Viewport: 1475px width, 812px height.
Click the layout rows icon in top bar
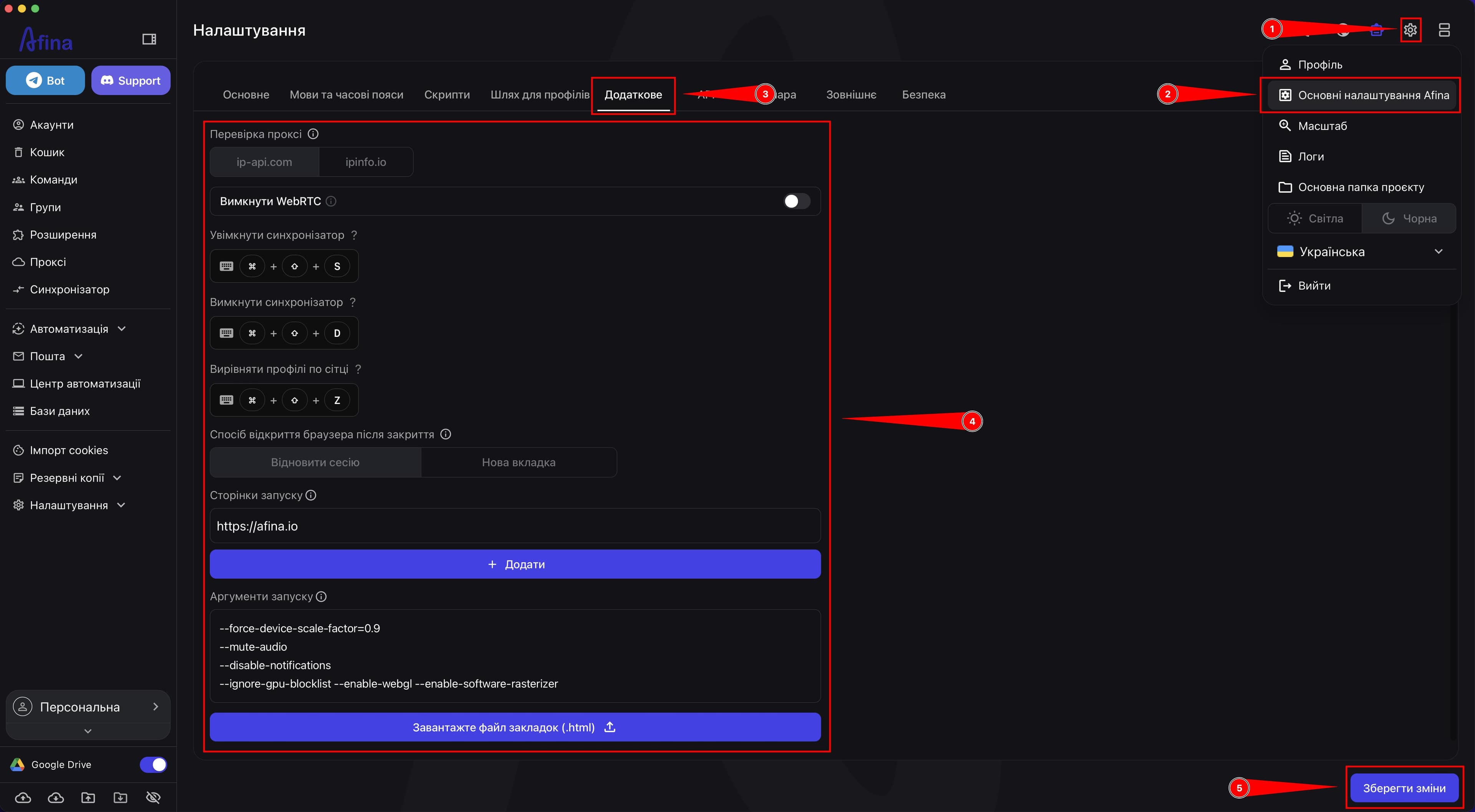1444,30
